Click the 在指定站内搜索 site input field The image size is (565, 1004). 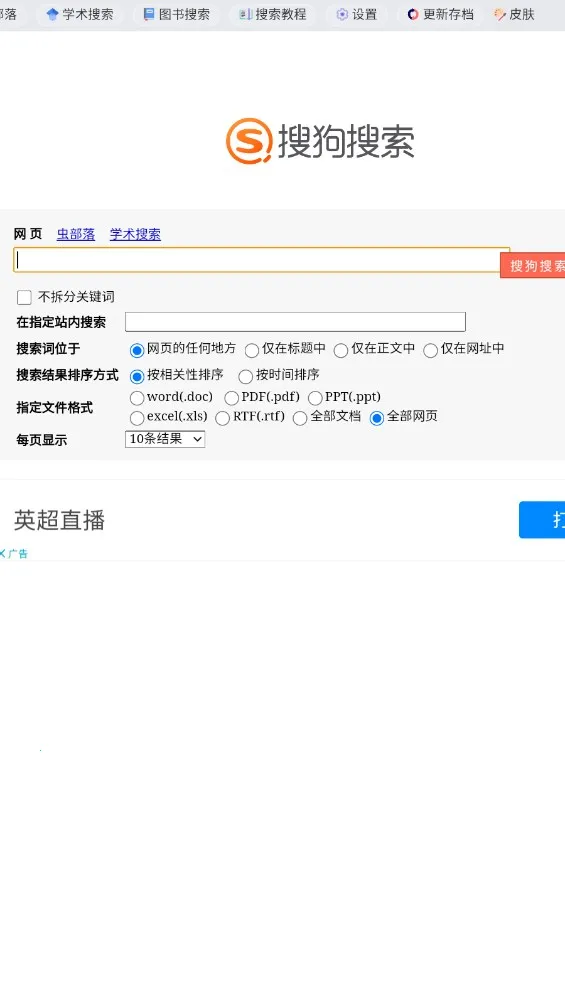point(295,321)
